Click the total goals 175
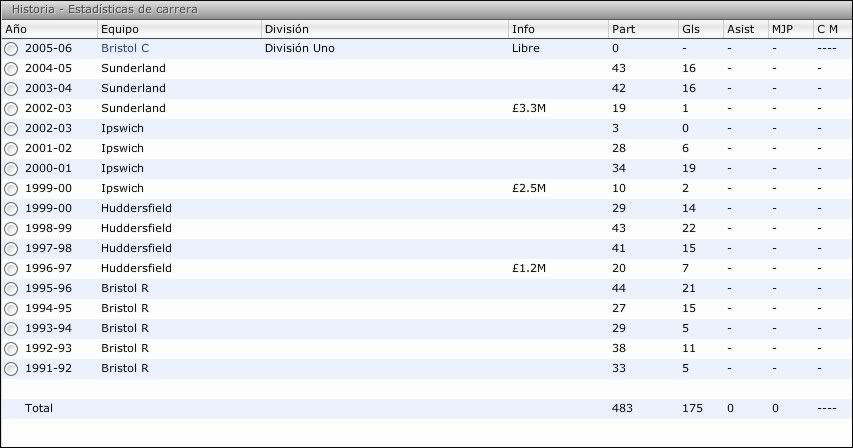Screen dimensions: 853x448 (x=693, y=408)
